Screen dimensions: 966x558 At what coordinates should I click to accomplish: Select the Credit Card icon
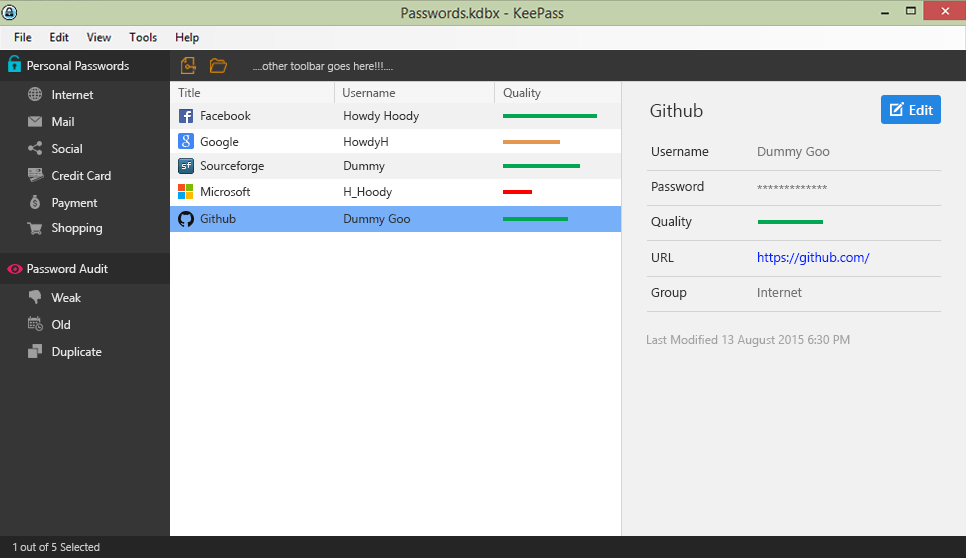point(35,176)
